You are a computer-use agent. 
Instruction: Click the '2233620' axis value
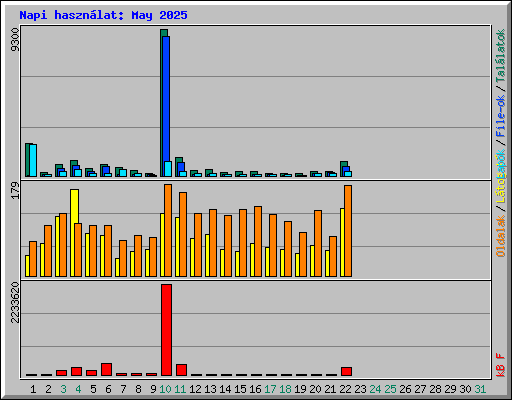pyautogui.click(x=15, y=303)
